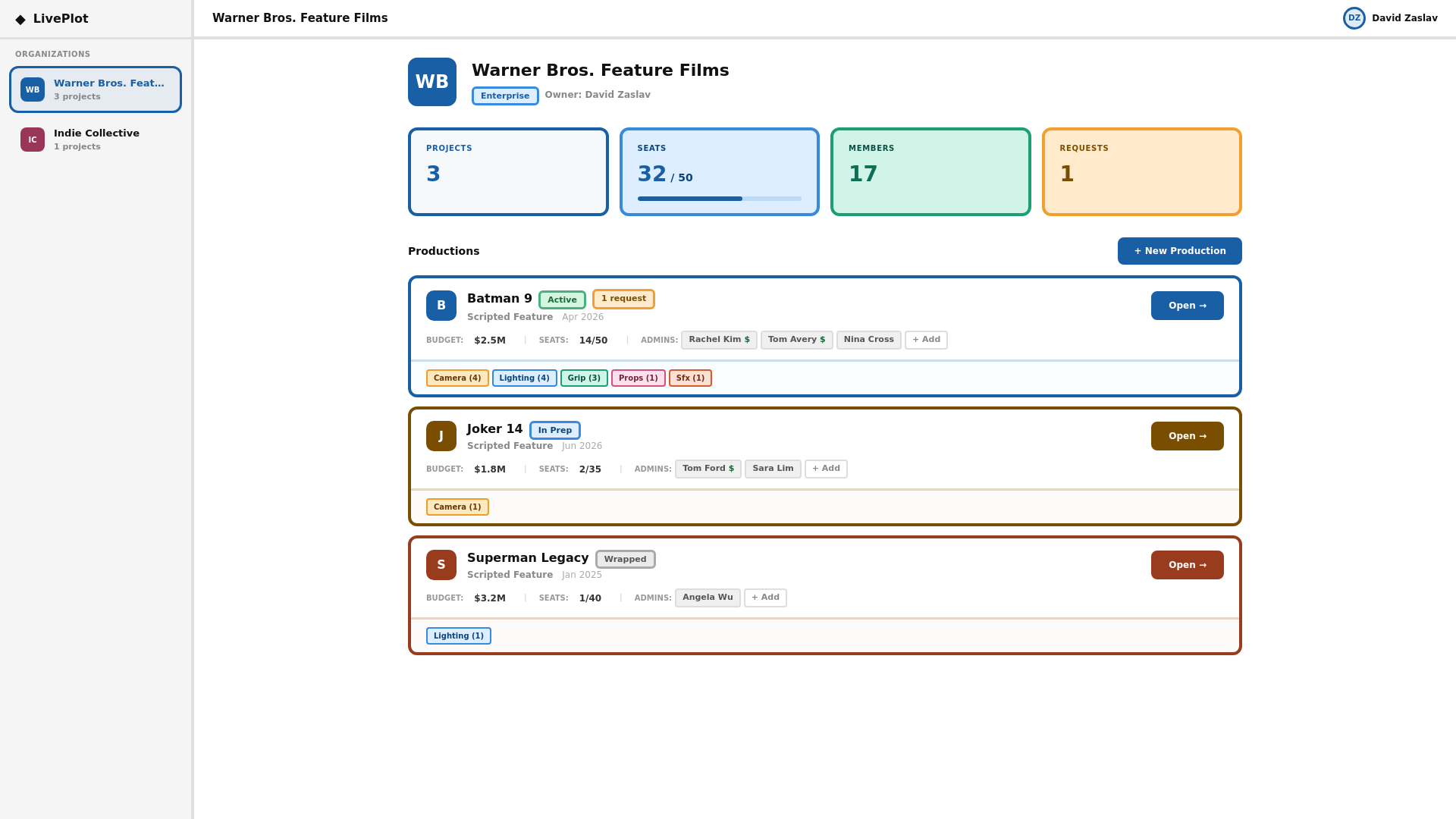Select admin Tom Avery chip
1456x819 pixels.
[x=796, y=340]
